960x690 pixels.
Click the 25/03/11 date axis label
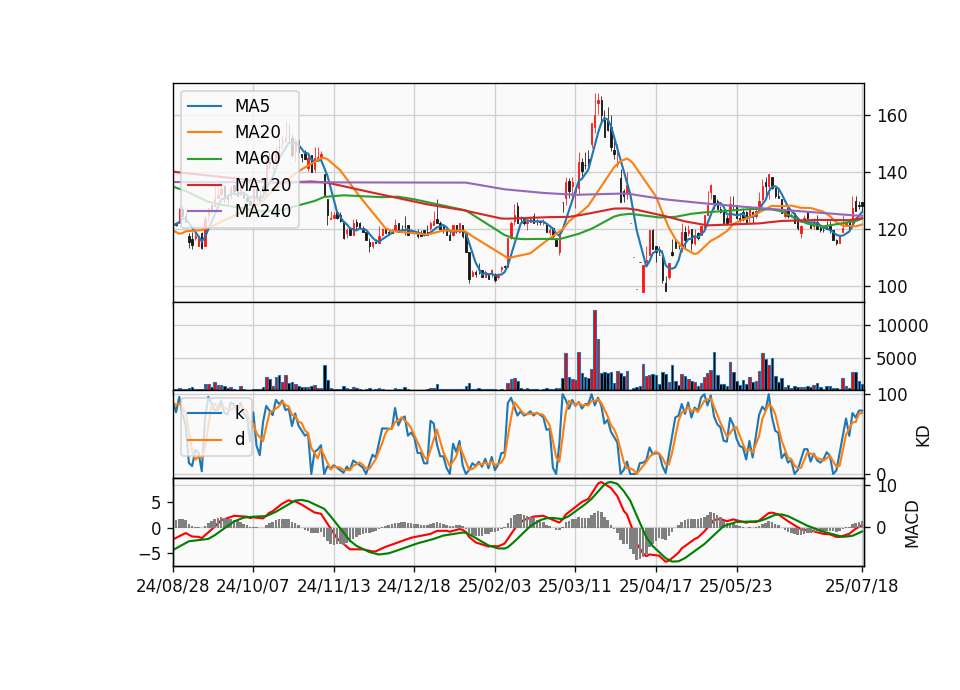coord(575,587)
